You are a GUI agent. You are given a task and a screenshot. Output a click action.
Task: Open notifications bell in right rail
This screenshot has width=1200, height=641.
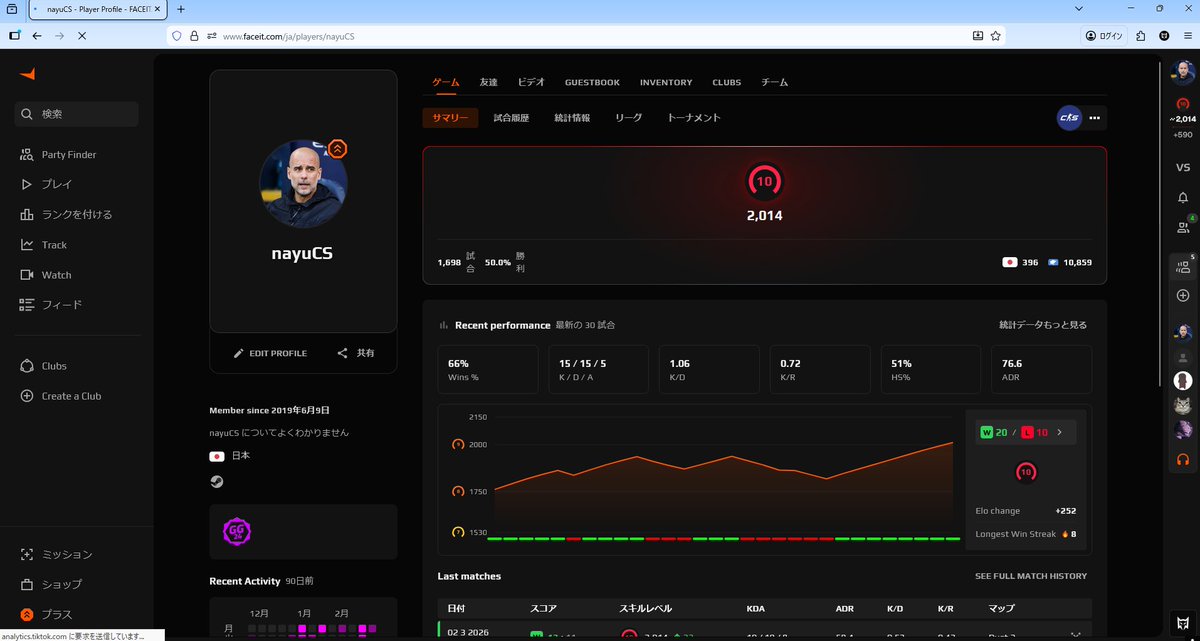[x=1183, y=197]
